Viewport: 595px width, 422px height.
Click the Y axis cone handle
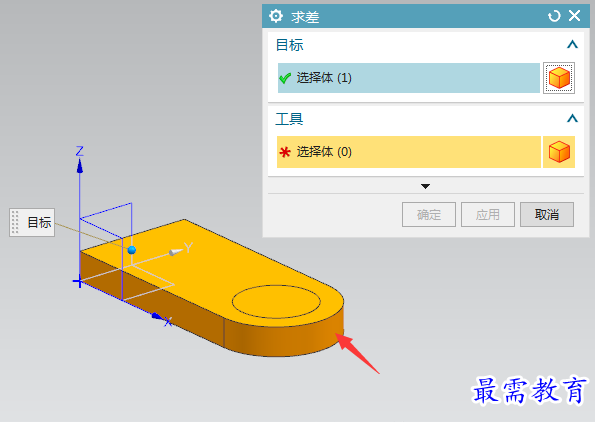point(175,252)
